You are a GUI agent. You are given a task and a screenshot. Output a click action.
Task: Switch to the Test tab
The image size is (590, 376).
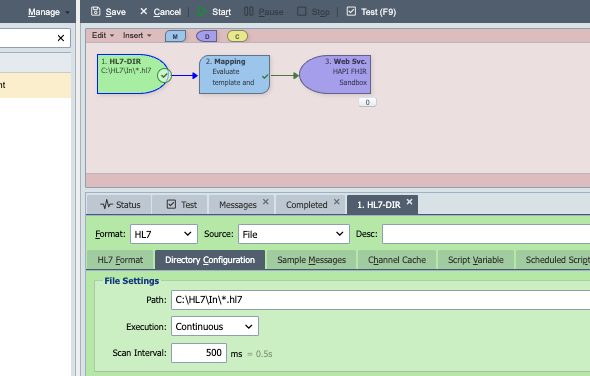pyautogui.click(x=181, y=205)
